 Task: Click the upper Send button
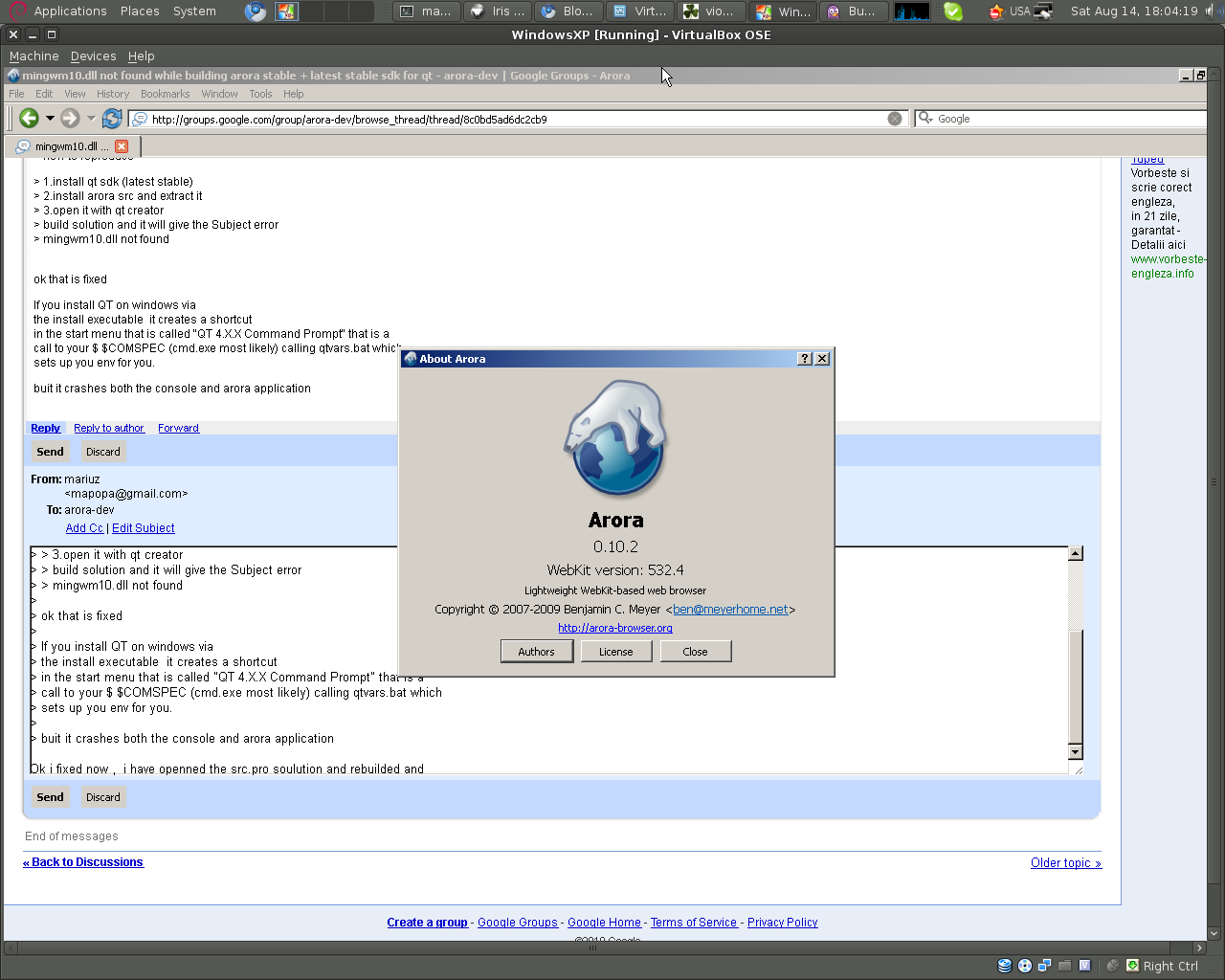(50, 452)
